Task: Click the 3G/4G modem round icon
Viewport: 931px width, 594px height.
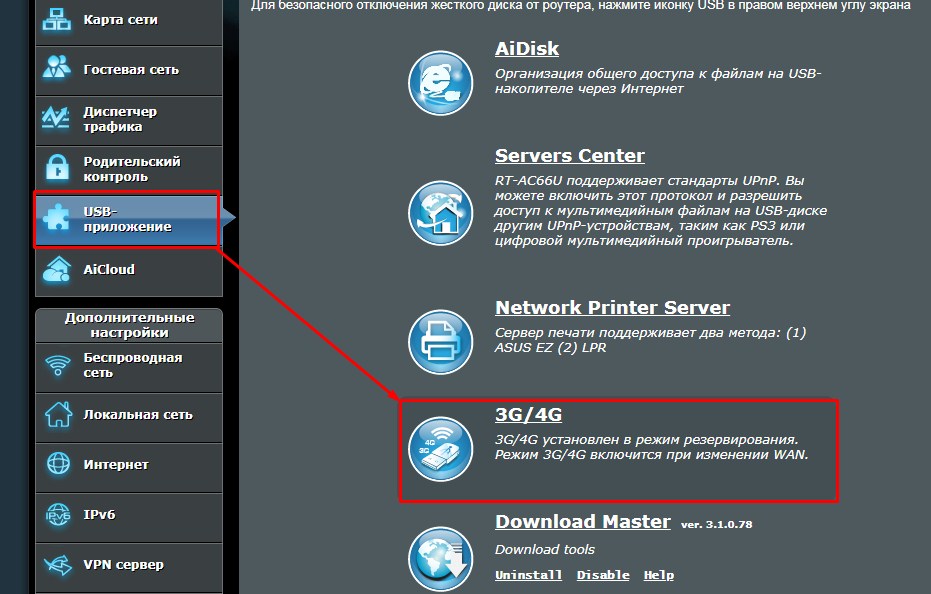Action: click(441, 449)
